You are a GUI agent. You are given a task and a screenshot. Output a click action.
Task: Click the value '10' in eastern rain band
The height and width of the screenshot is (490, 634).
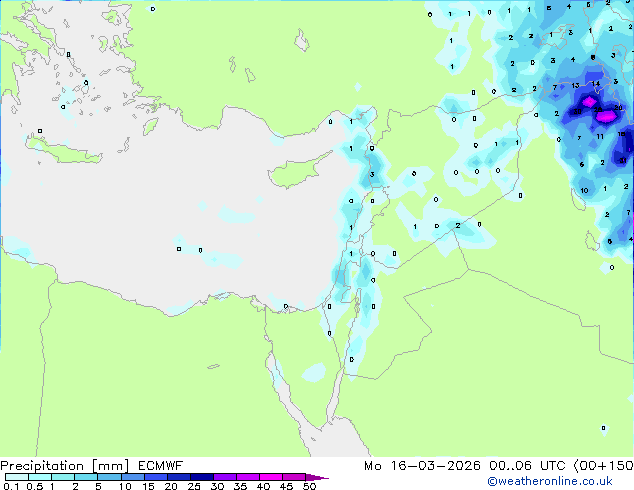tap(584, 190)
